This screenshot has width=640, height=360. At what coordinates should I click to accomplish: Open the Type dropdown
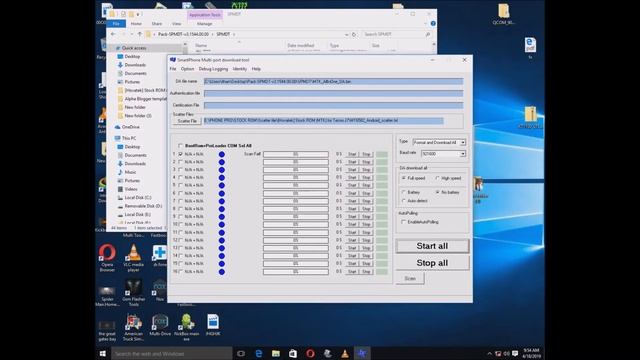[x=463, y=142]
